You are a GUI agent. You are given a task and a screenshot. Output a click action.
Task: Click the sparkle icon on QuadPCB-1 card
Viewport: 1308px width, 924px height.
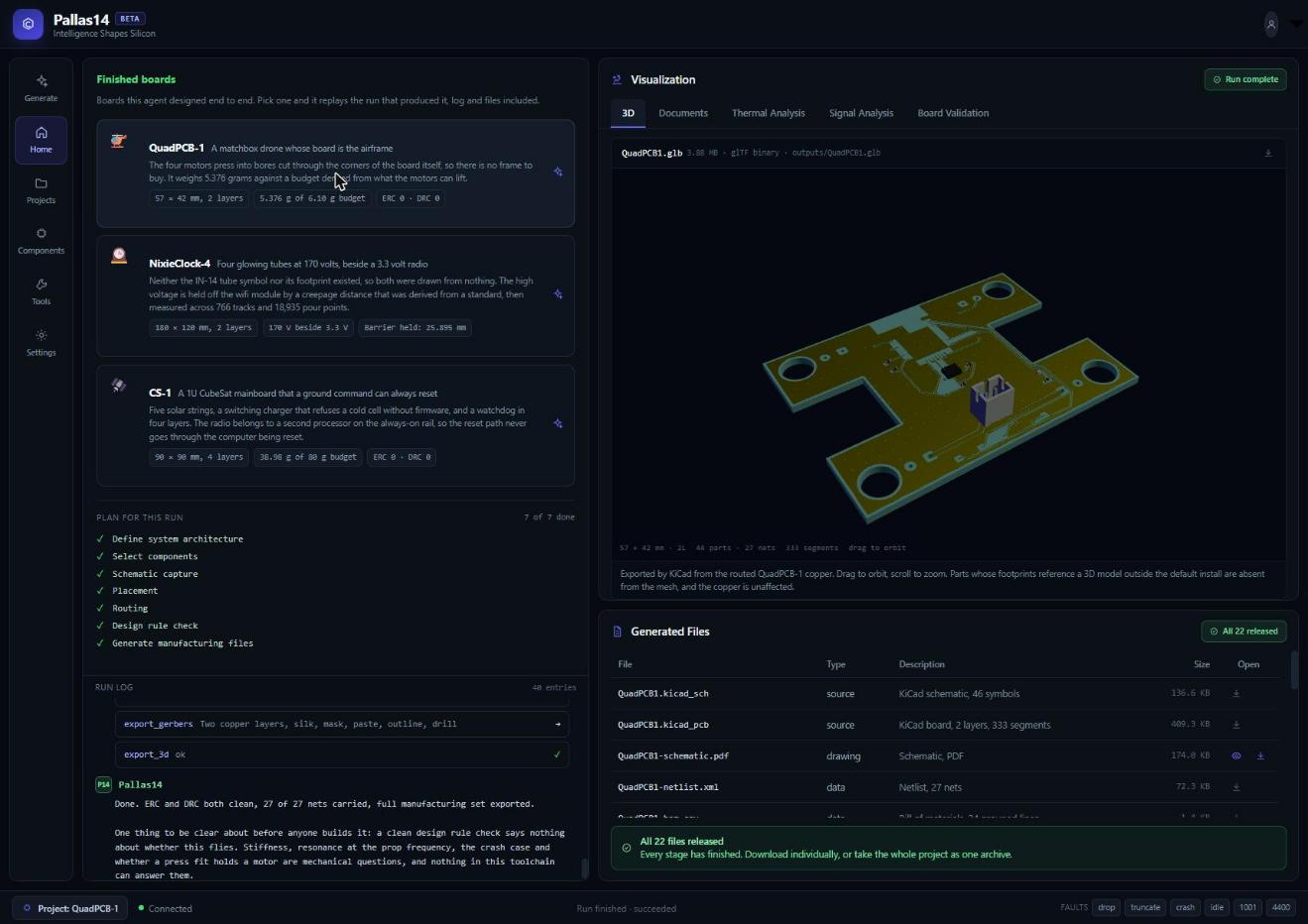tap(558, 172)
